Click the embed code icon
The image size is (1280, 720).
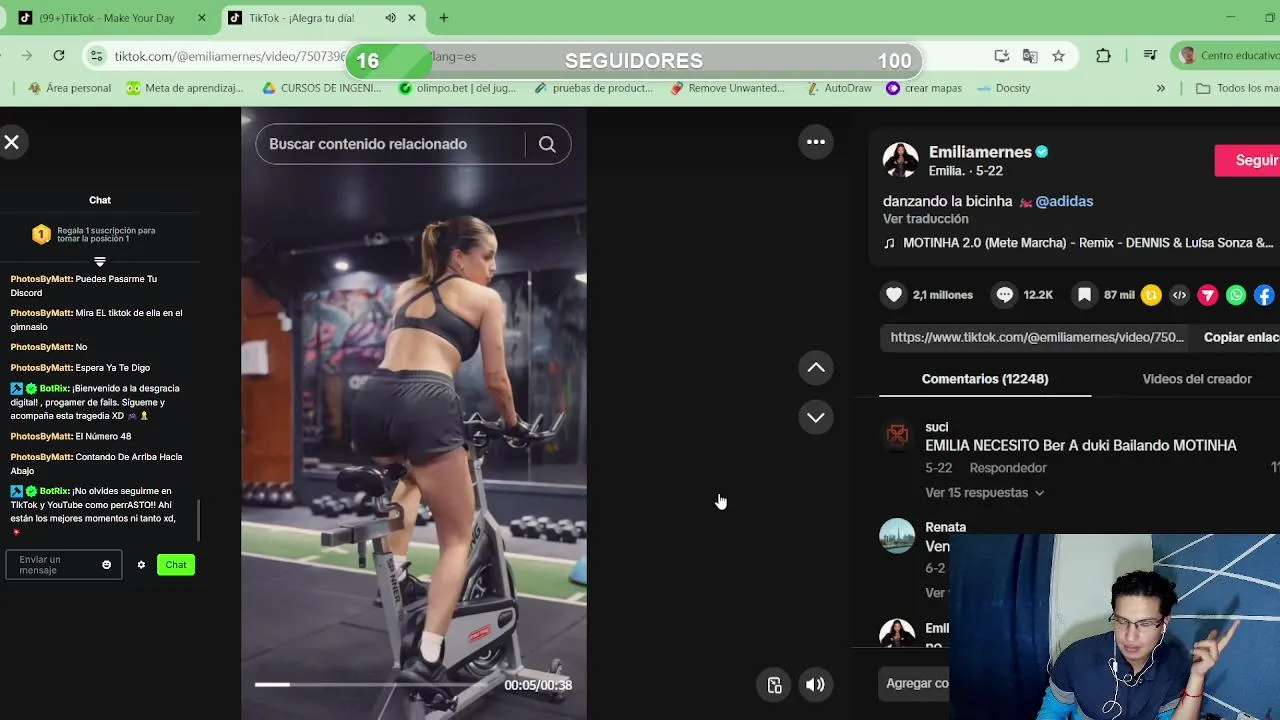[x=1180, y=295]
